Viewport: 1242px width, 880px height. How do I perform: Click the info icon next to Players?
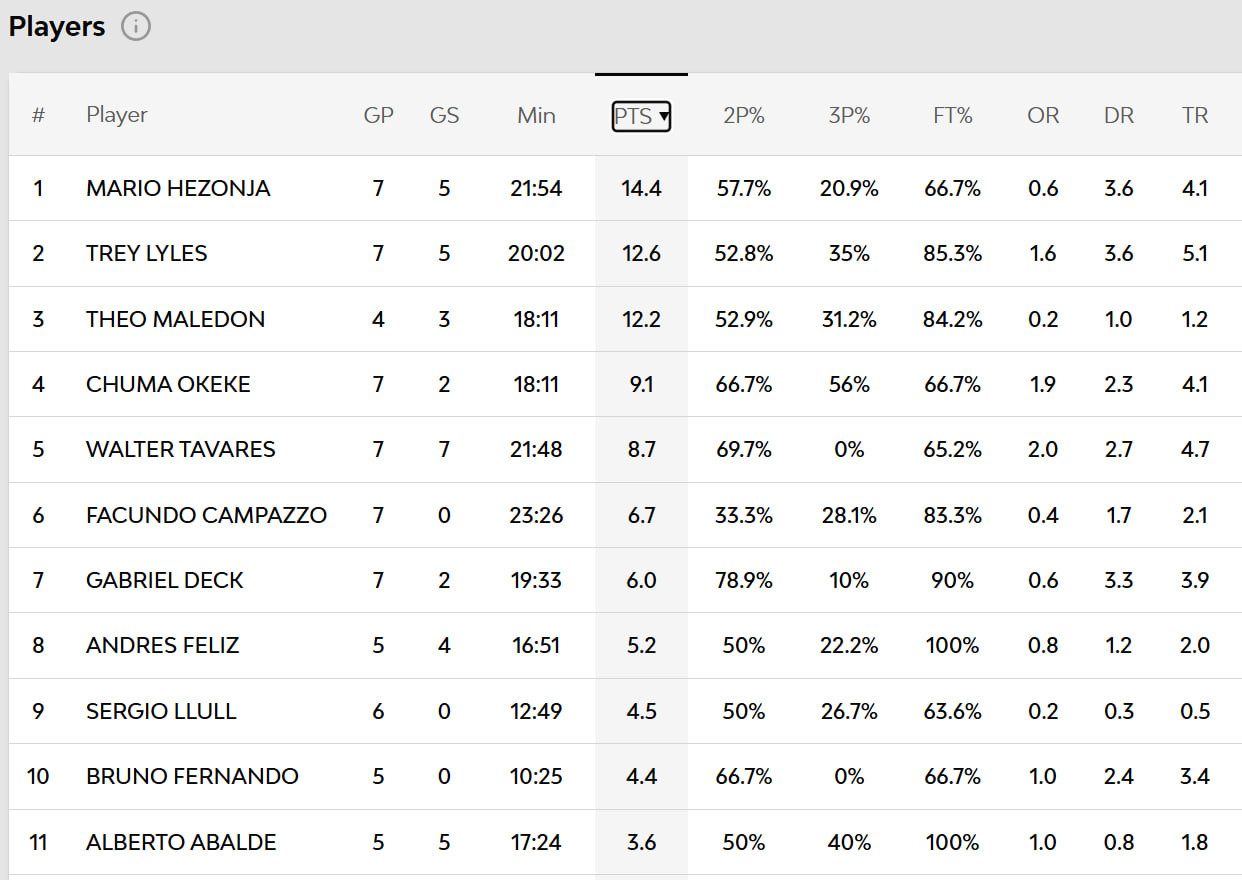coord(136,27)
